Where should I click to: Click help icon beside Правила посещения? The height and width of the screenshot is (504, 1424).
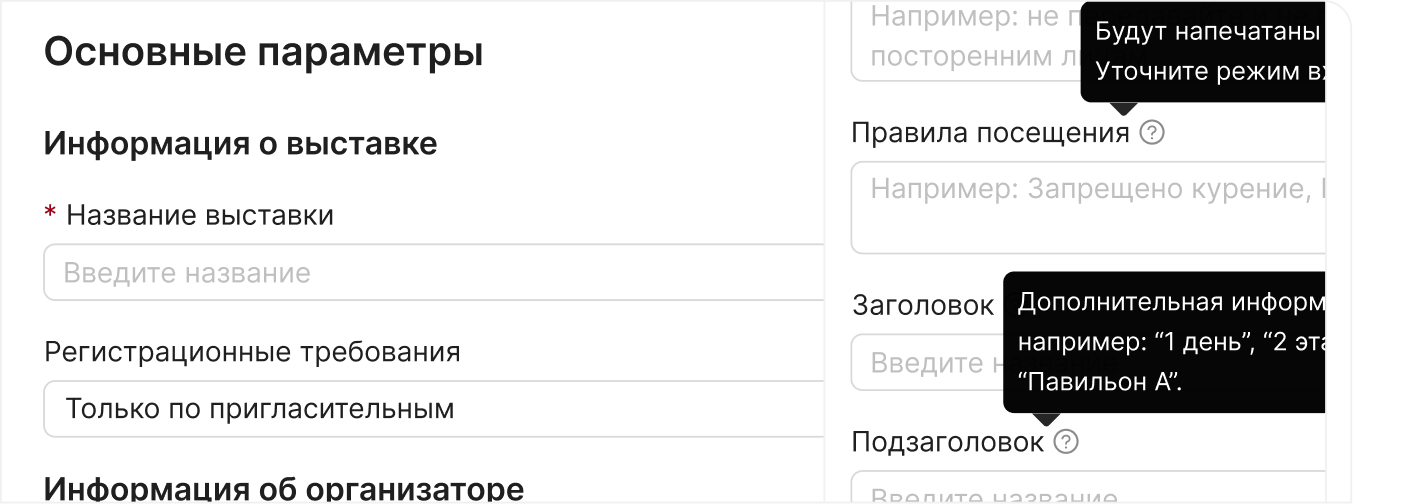point(1152,132)
